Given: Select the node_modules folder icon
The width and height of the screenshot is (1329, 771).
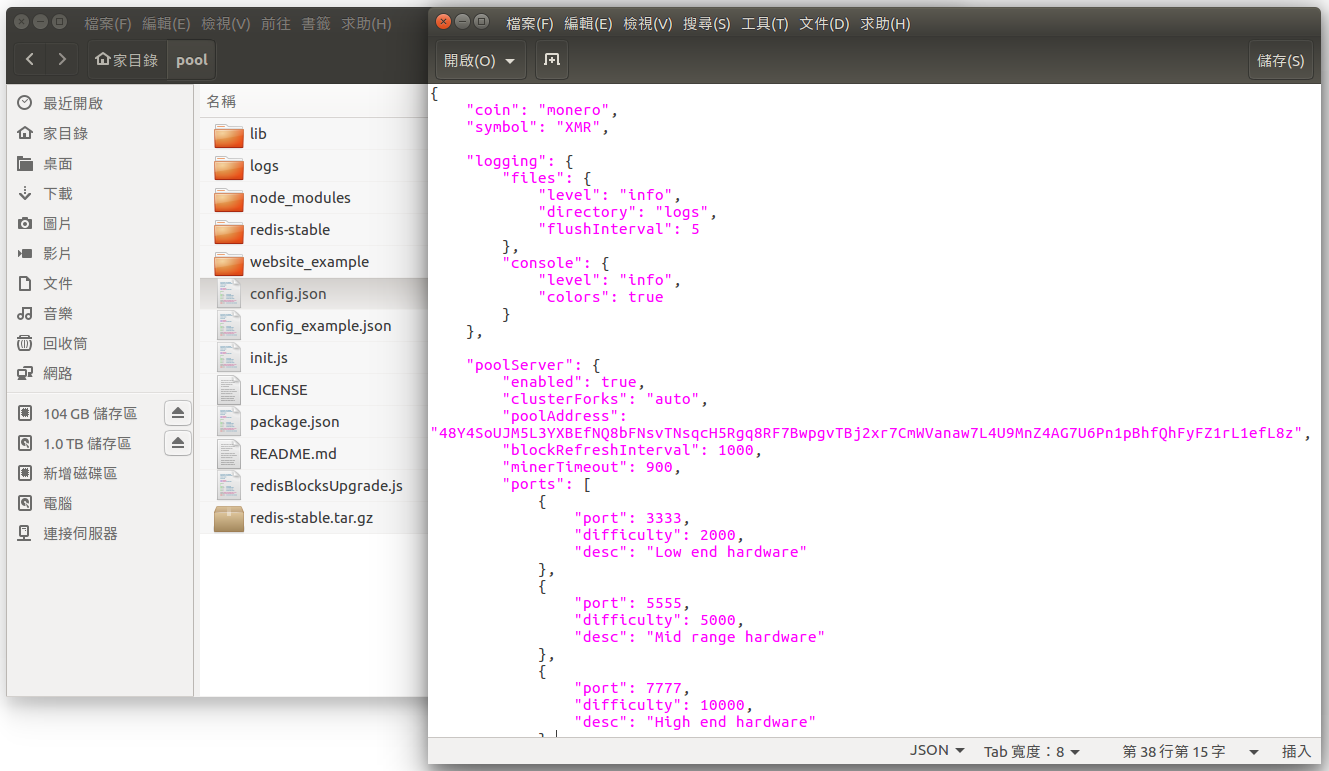Looking at the screenshot, I should 229,198.
